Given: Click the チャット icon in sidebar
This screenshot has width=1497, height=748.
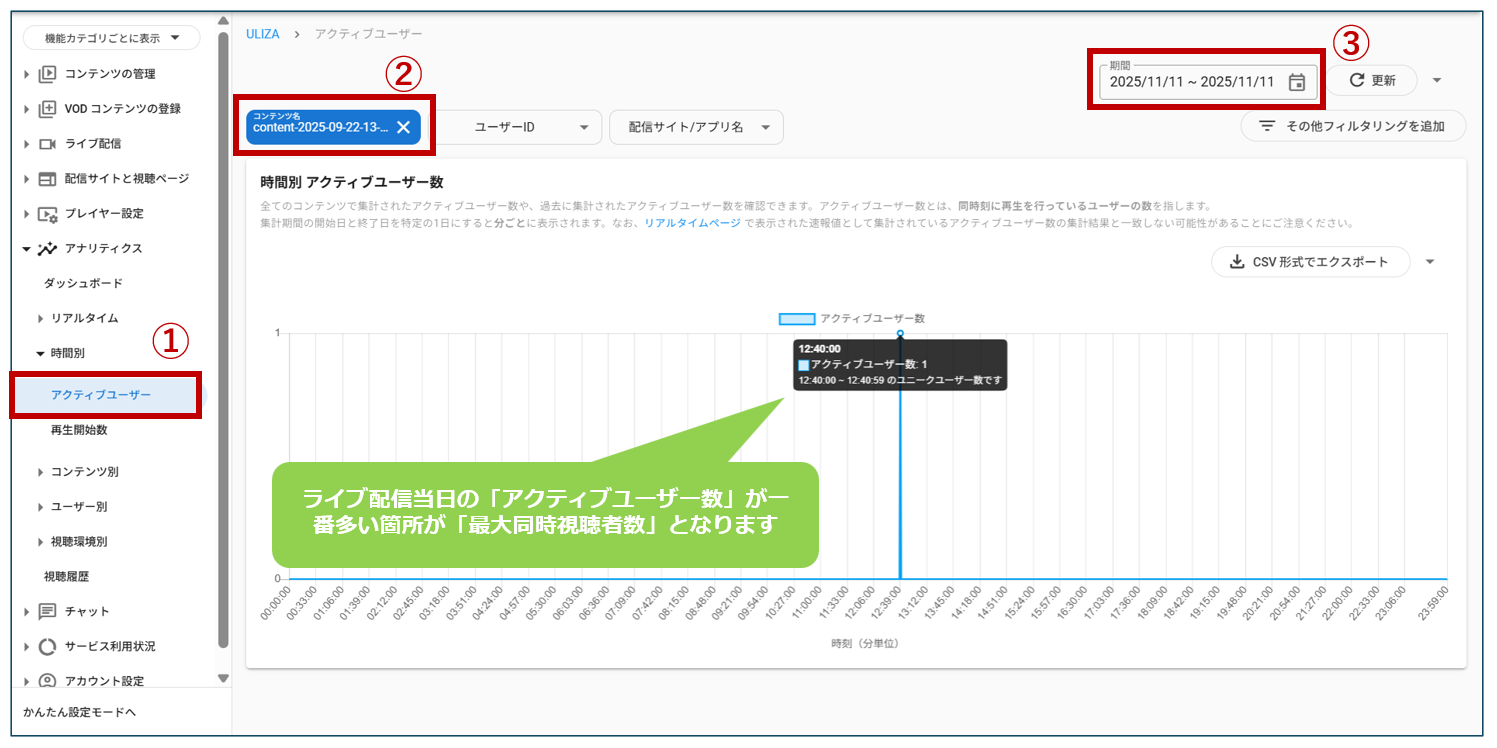Looking at the screenshot, I should click(47, 611).
